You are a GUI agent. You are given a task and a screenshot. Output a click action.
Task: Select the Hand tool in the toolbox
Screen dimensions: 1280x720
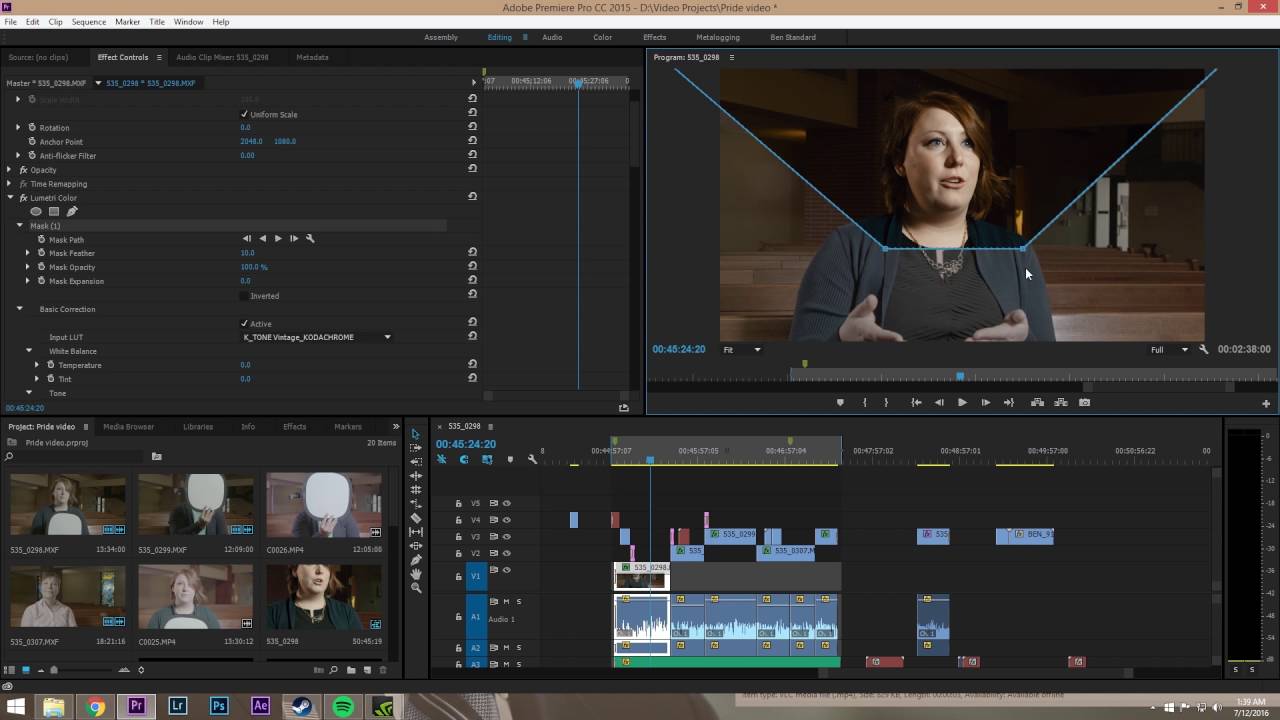416,574
